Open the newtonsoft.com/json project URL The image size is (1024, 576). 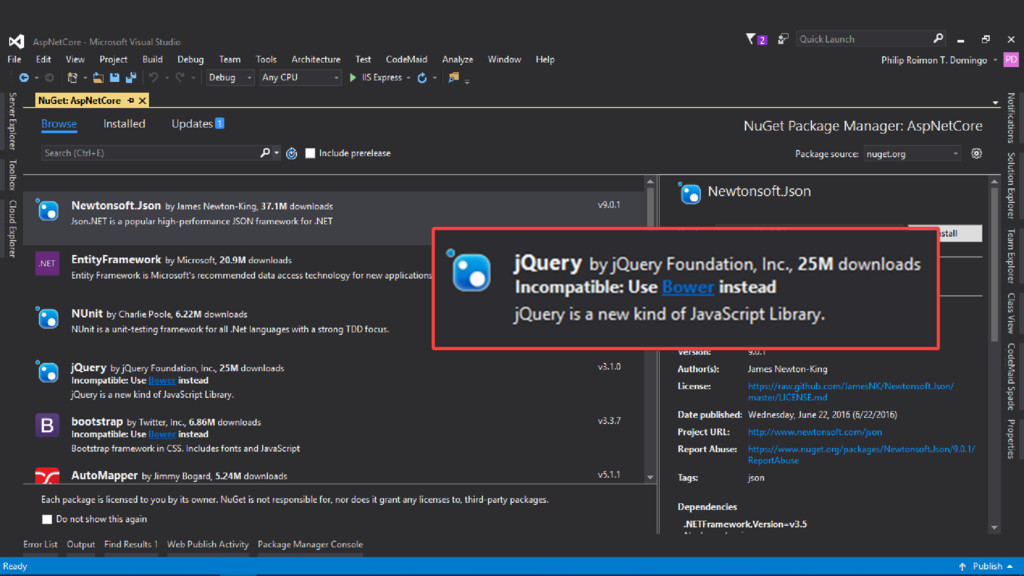tap(814, 432)
